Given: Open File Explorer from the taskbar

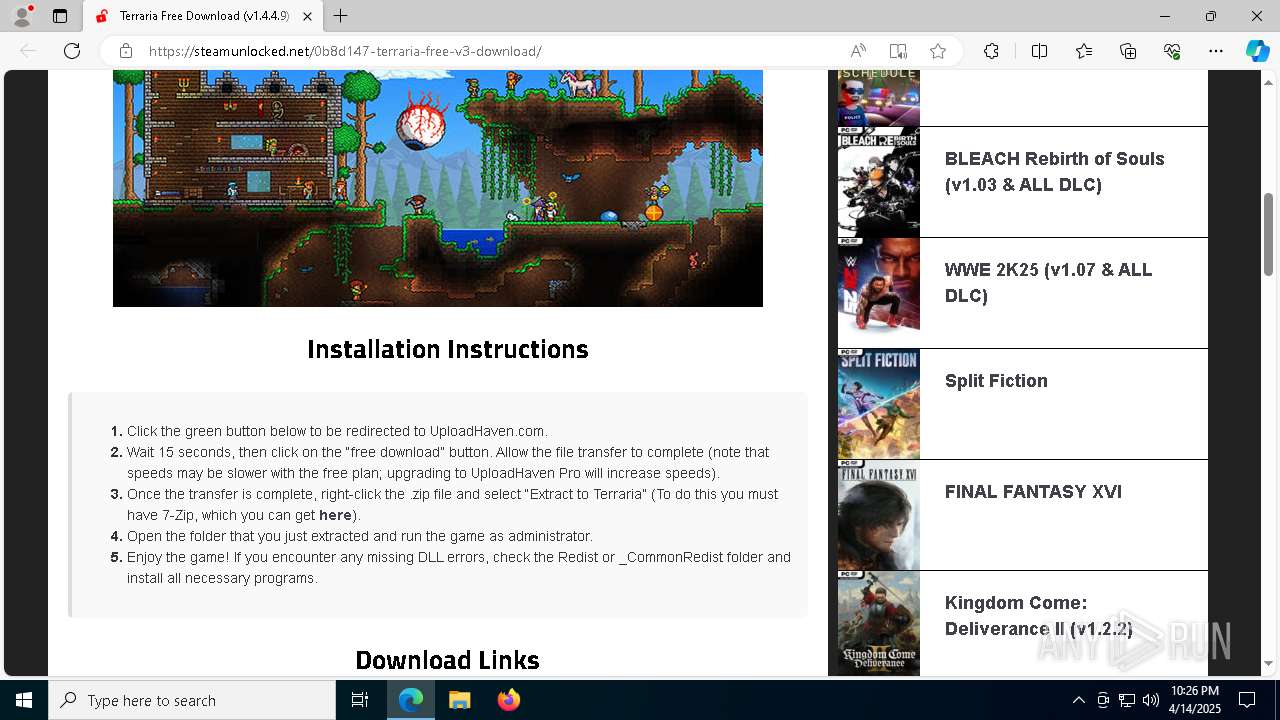Looking at the screenshot, I should tap(459, 700).
